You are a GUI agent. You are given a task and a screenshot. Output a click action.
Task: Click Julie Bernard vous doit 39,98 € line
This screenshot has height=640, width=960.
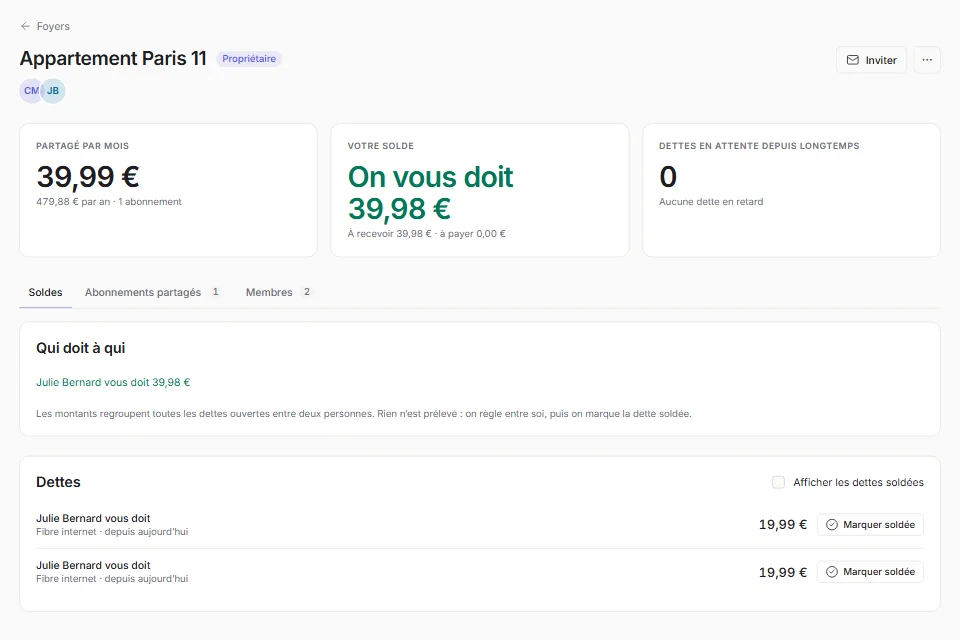[113, 382]
